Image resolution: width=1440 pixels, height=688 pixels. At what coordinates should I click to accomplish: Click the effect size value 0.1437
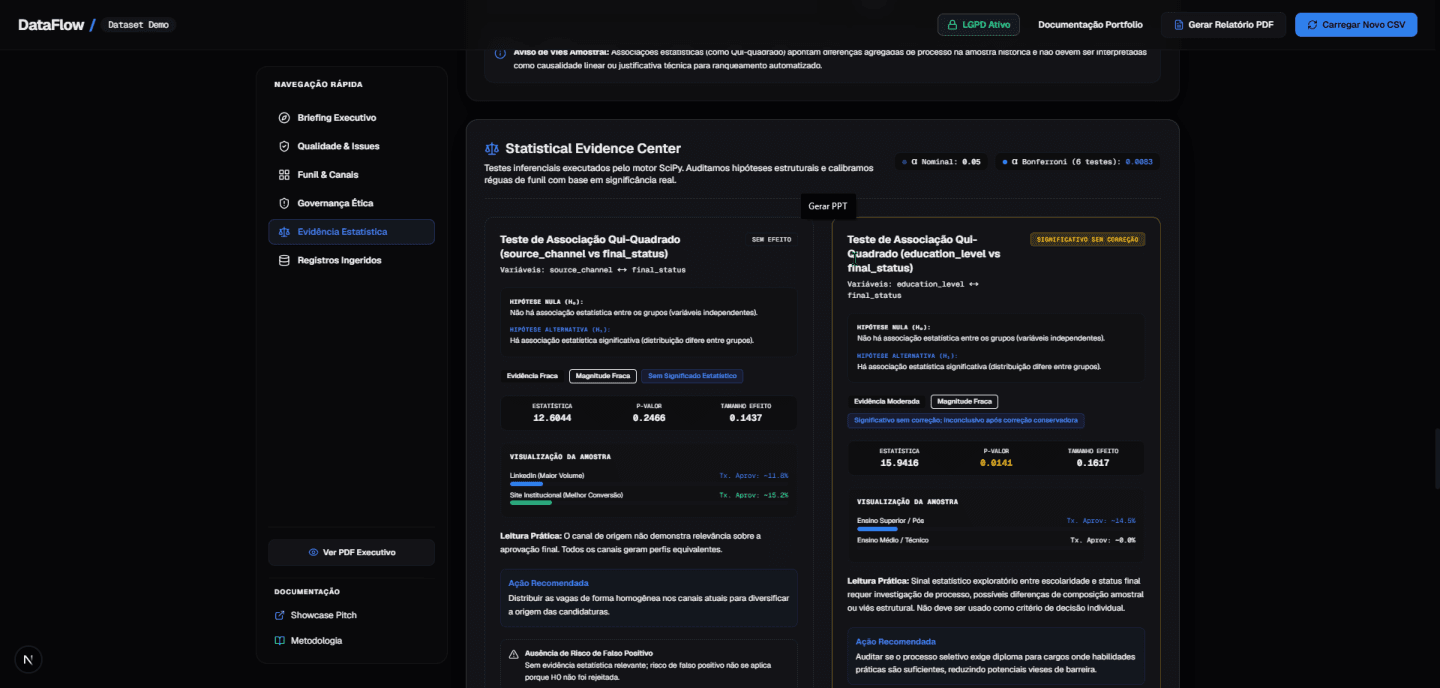point(745,418)
